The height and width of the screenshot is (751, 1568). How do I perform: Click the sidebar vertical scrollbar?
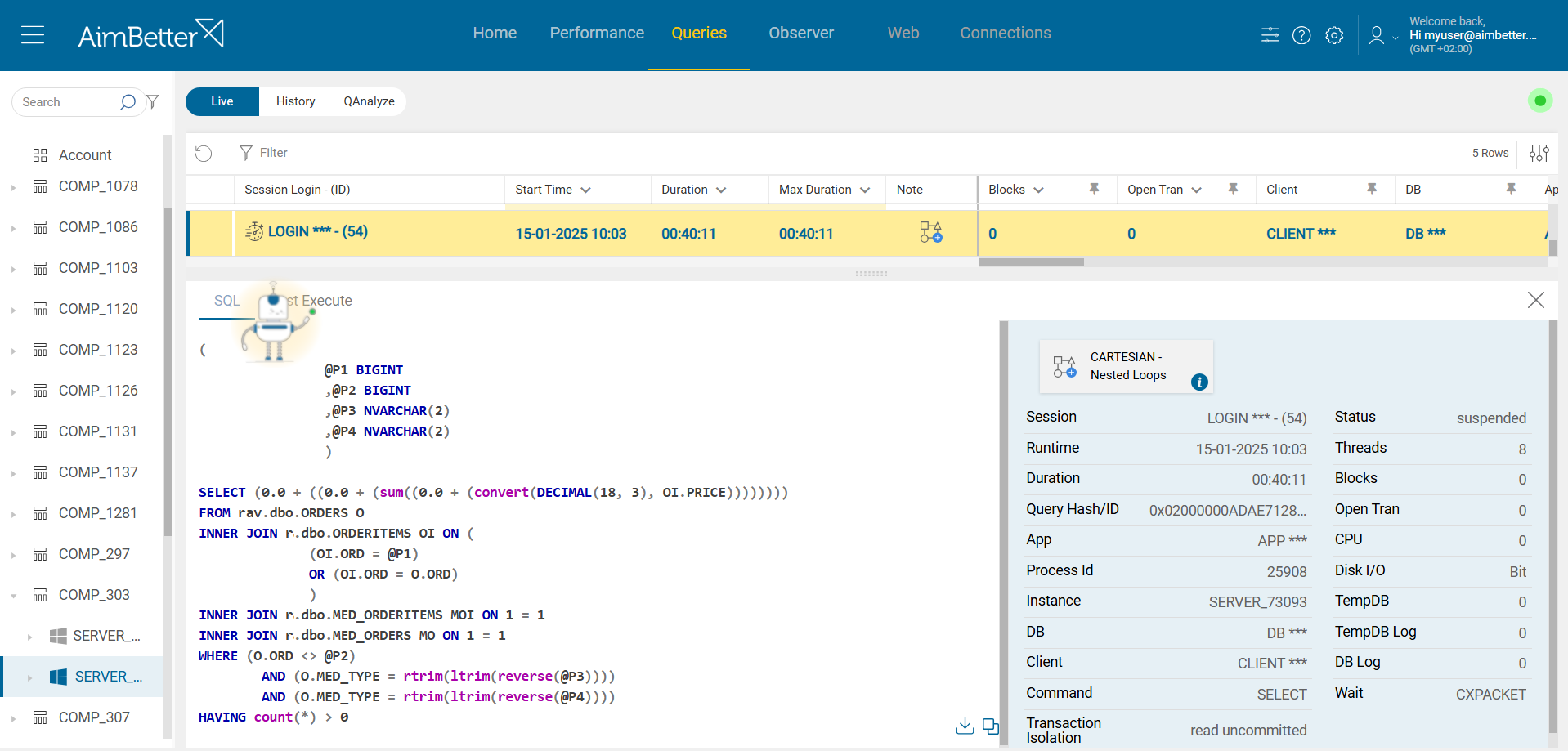tap(168, 372)
